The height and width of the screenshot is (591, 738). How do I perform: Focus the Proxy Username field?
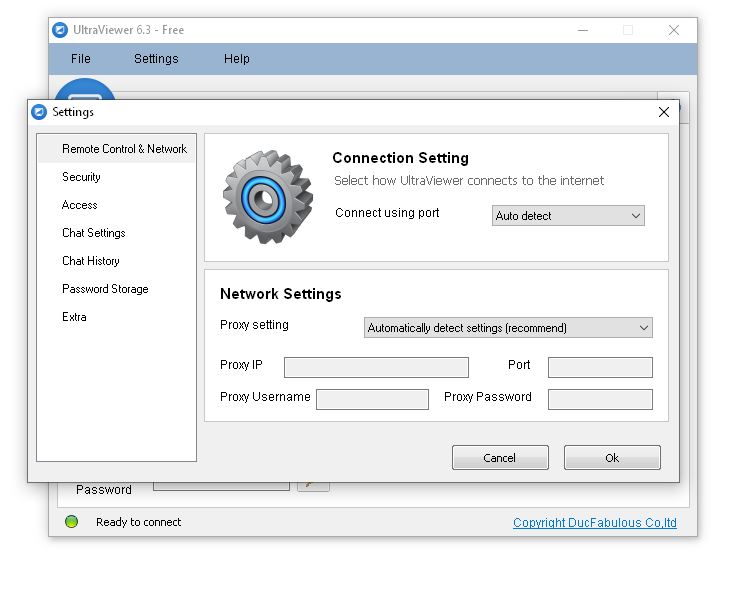[372, 399]
